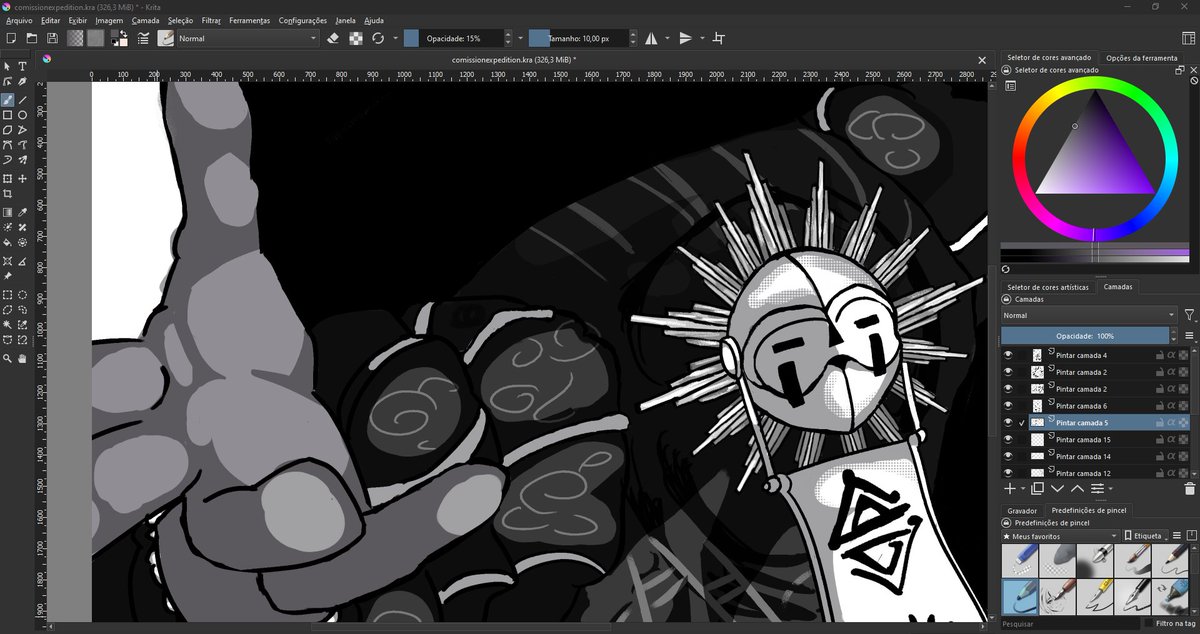Lock Pintar camada 4 layer

coord(1159,355)
